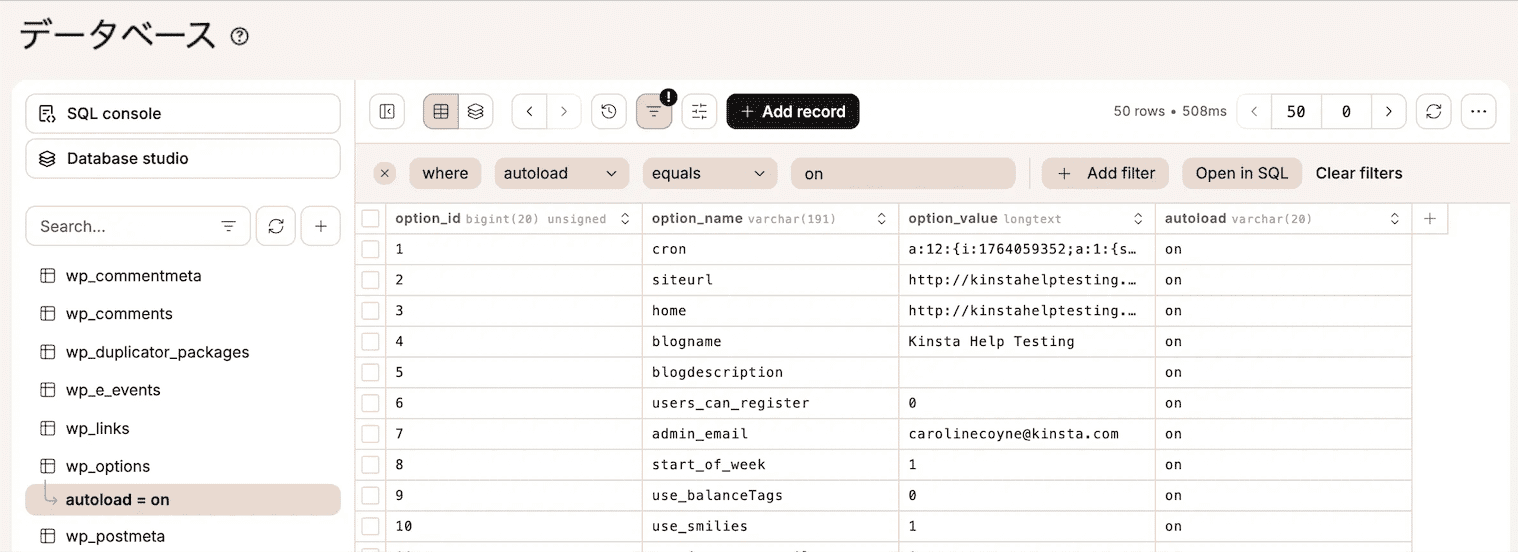Select wp_postmeta table in sidebar
1518x552 pixels.
(115, 536)
